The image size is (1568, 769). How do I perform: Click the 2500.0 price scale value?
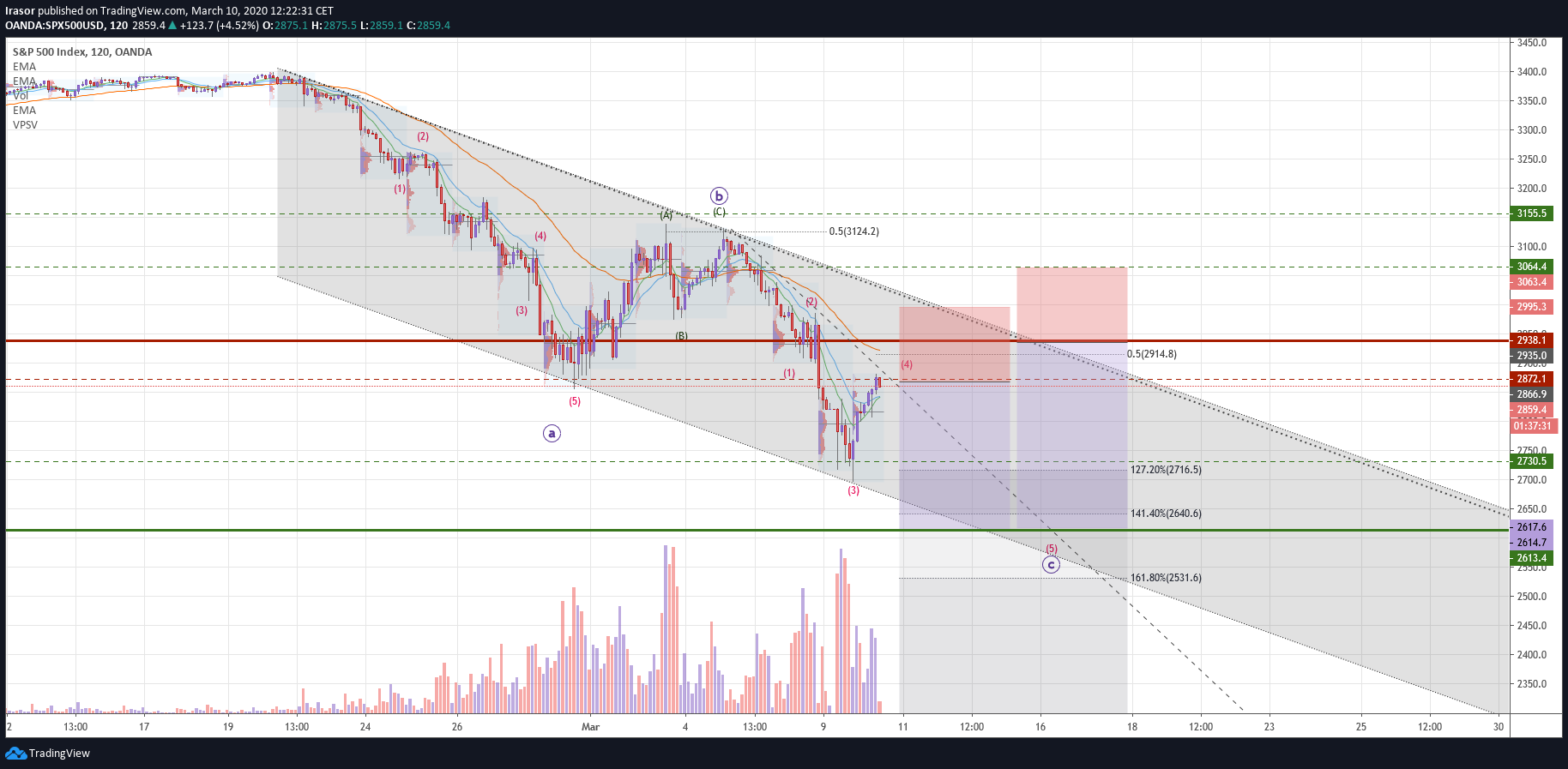point(1532,597)
